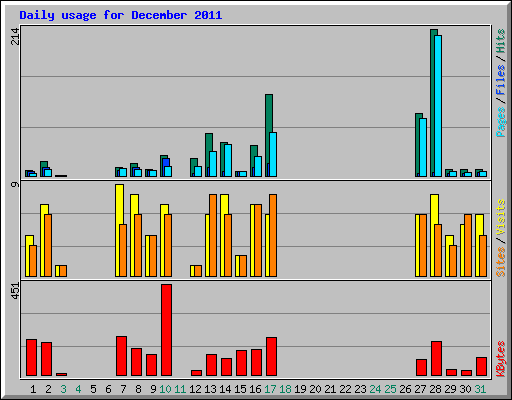The height and width of the screenshot is (400, 512).
Task: Click day label 5 on the axis
Action: [x=93, y=389]
